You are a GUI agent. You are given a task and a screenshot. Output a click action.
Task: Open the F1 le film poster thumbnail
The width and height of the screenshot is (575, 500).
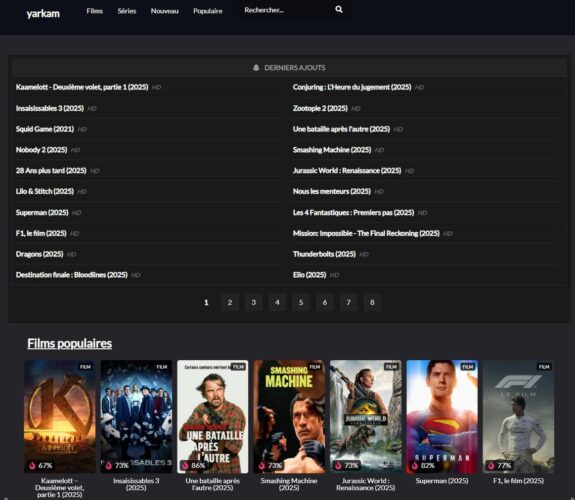(x=519, y=416)
